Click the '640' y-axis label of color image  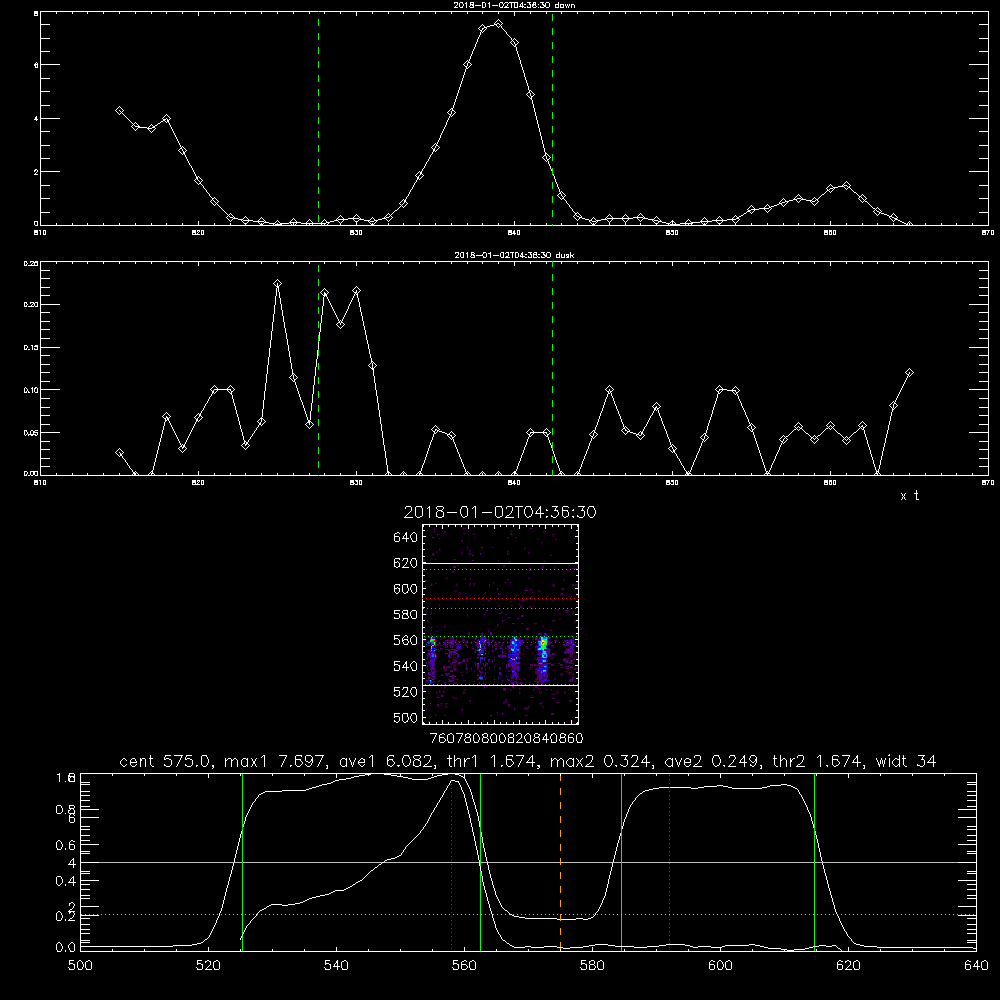pyautogui.click(x=406, y=537)
